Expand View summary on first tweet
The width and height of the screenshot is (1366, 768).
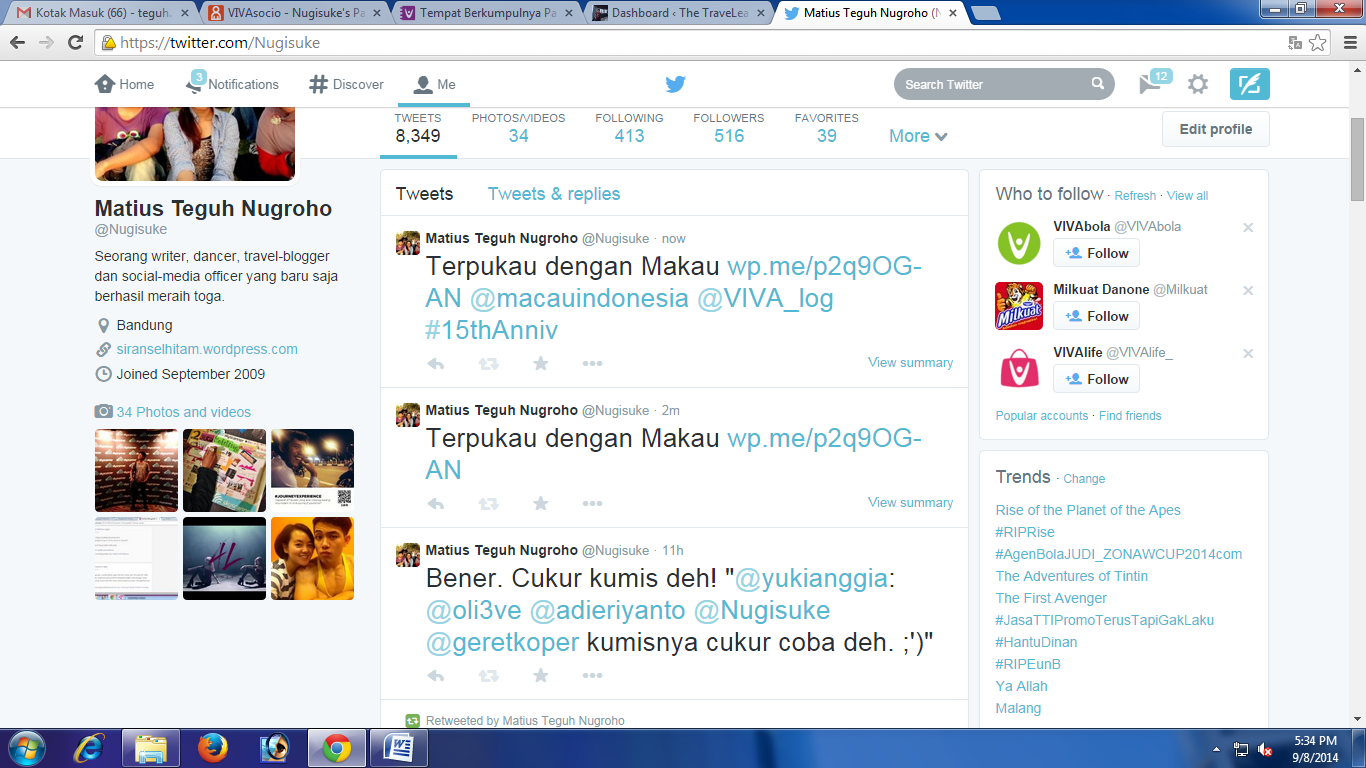[x=910, y=363]
